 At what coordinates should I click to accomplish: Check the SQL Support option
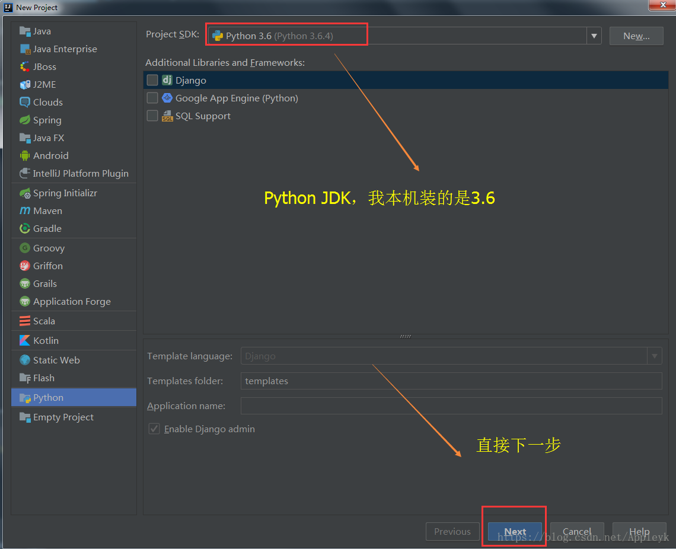(152, 116)
